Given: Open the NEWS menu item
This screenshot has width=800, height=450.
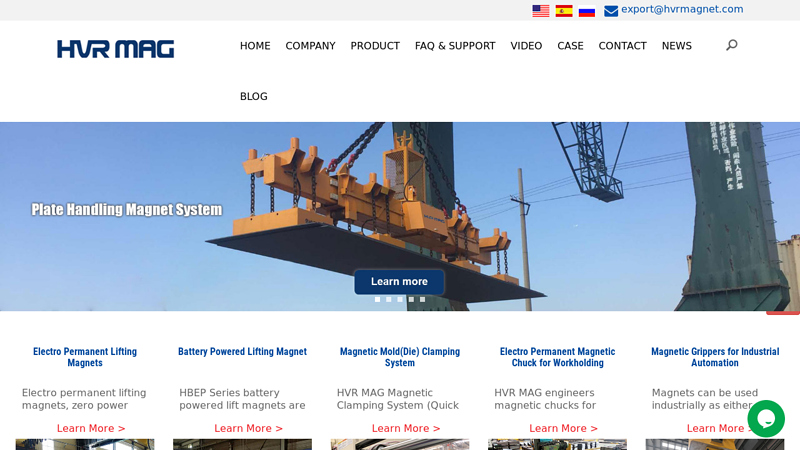Looking at the screenshot, I should [677, 46].
